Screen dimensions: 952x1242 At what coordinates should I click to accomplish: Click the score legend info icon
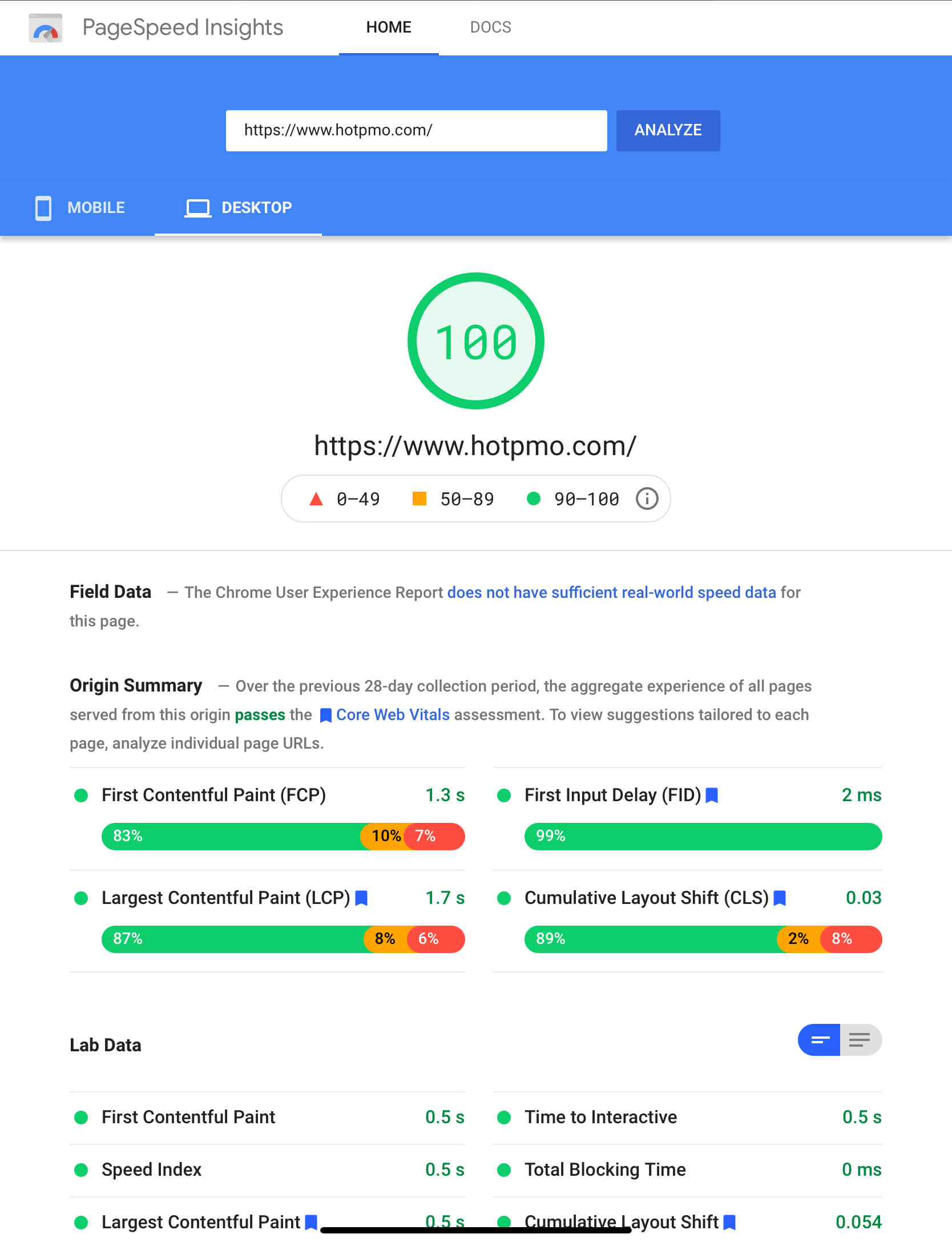[647, 499]
